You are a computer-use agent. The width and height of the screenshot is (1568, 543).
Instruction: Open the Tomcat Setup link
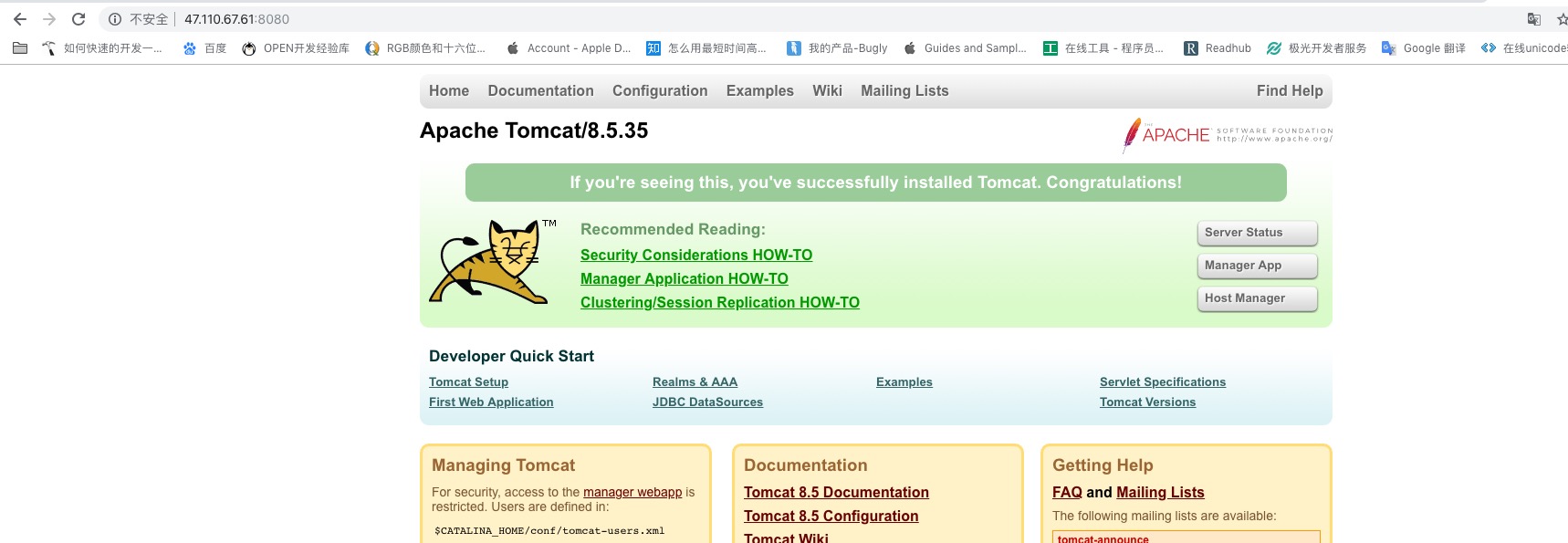click(468, 382)
